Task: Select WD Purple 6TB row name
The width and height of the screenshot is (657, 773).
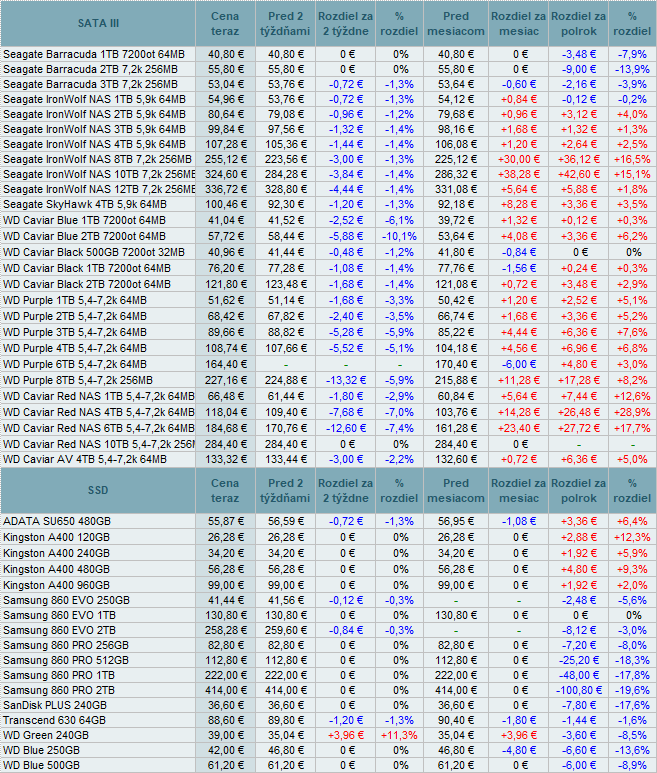Action: point(75,364)
